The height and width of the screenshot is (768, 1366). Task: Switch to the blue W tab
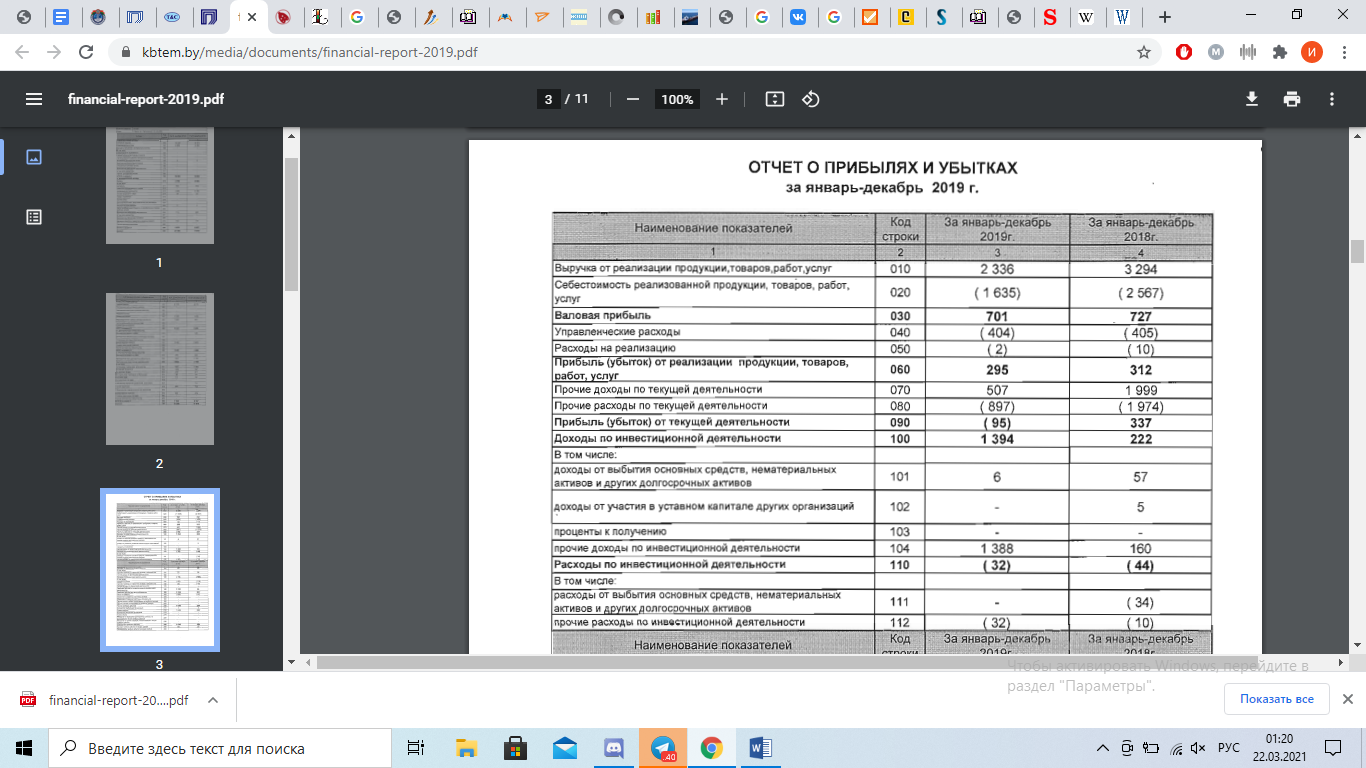(1123, 17)
